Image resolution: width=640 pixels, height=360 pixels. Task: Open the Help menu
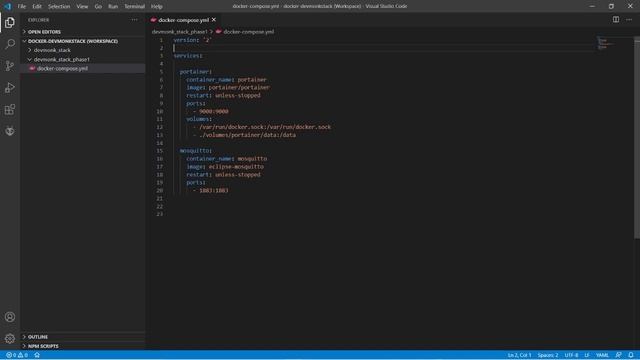tap(156, 6)
